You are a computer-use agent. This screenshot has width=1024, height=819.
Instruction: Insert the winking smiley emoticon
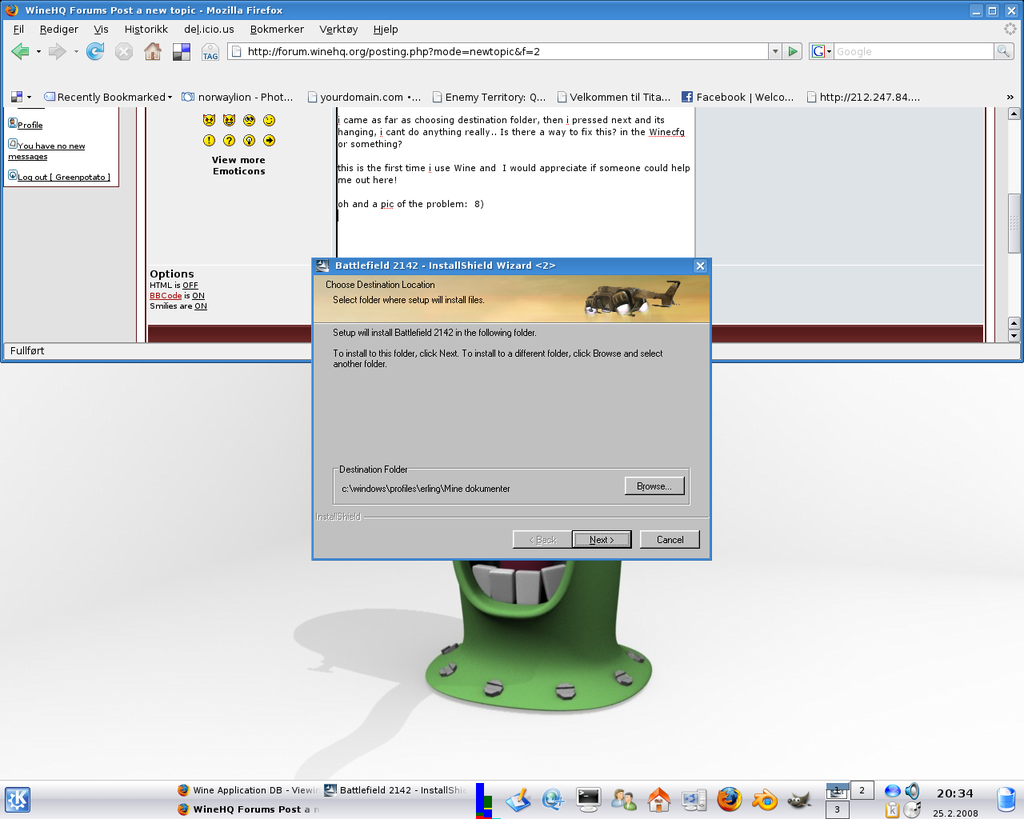[x=269, y=120]
